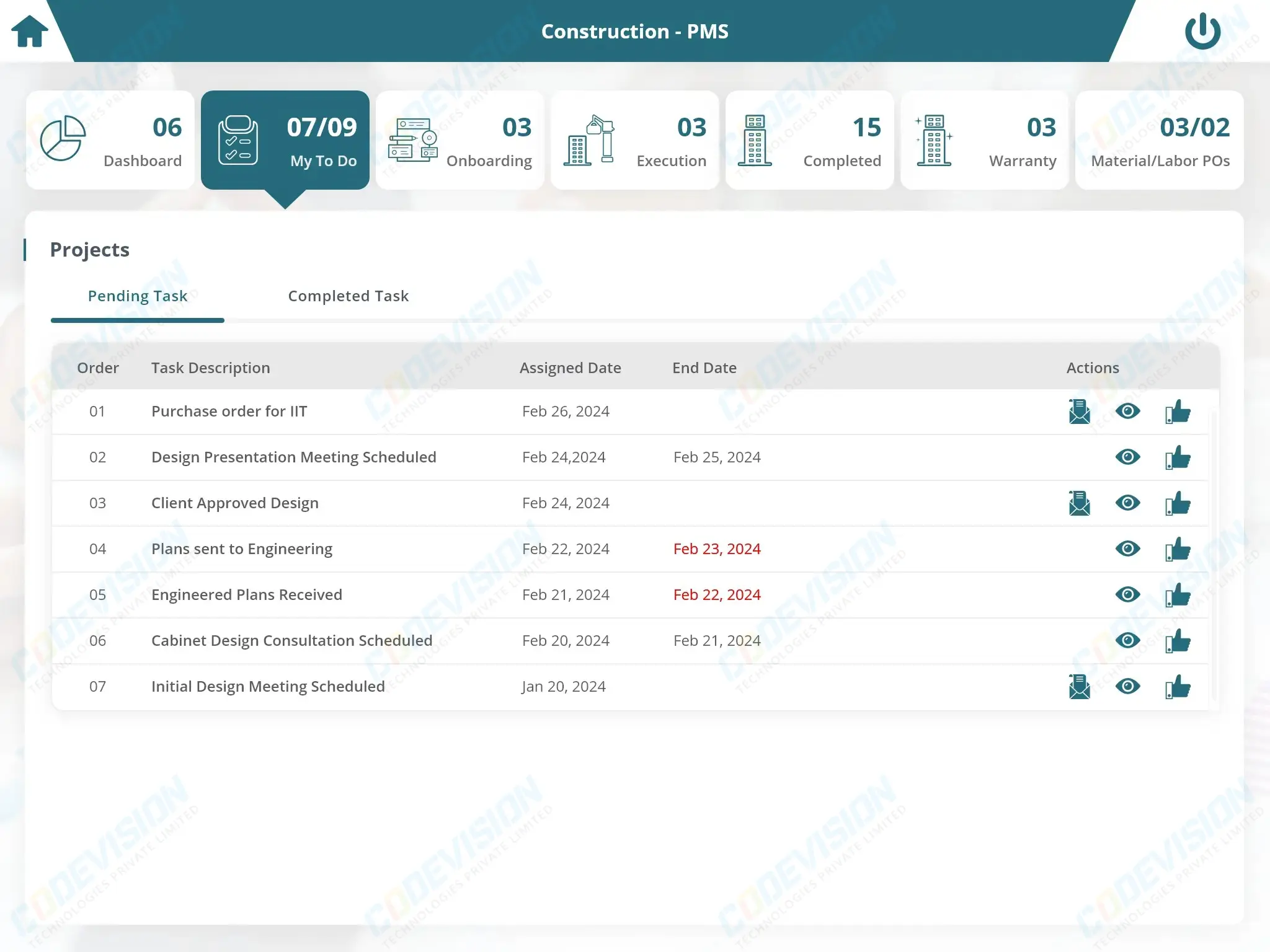Click the Warranty sparkling building icon
1270x952 pixels.
click(x=934, y=140)
